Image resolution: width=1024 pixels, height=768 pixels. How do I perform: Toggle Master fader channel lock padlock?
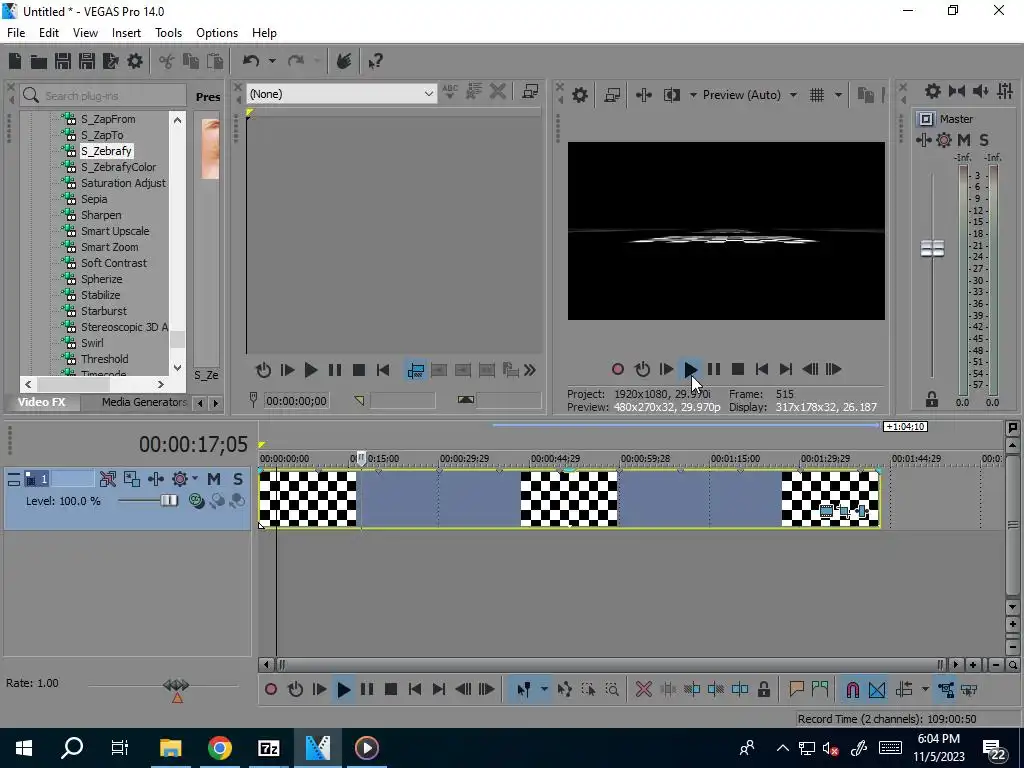[932, 399]
